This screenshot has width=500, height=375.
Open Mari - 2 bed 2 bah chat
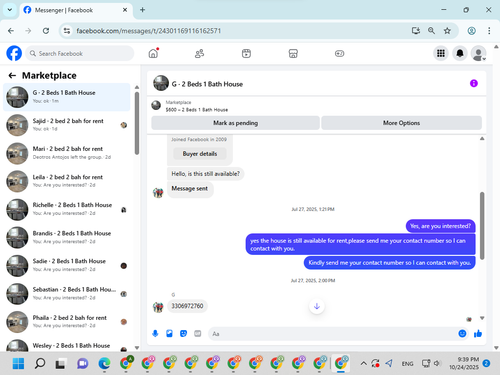pyautogui.click(x=67, y=153)
